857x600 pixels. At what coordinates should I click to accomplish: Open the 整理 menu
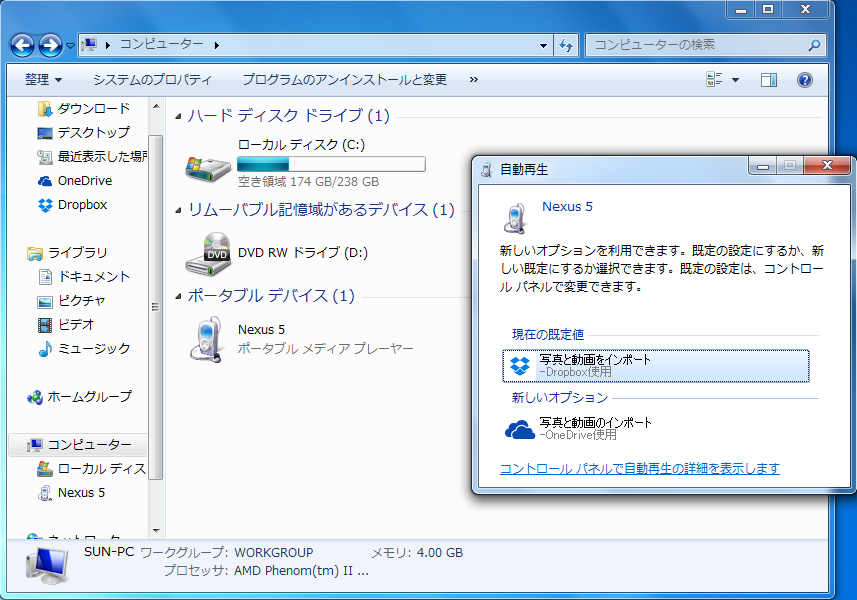43,80
